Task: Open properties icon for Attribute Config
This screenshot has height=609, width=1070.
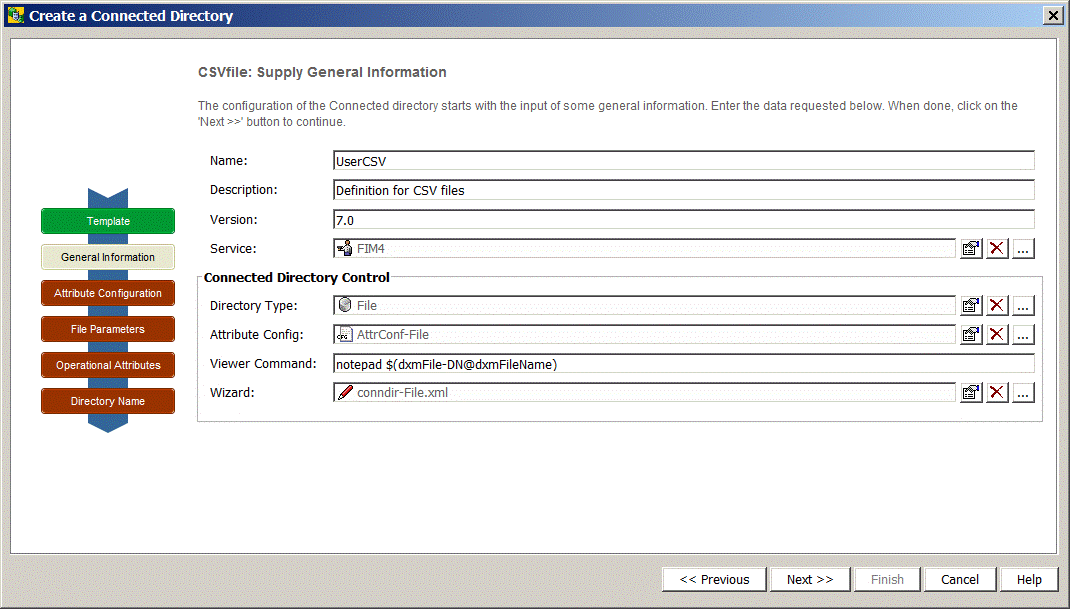Action: [970, 335]
